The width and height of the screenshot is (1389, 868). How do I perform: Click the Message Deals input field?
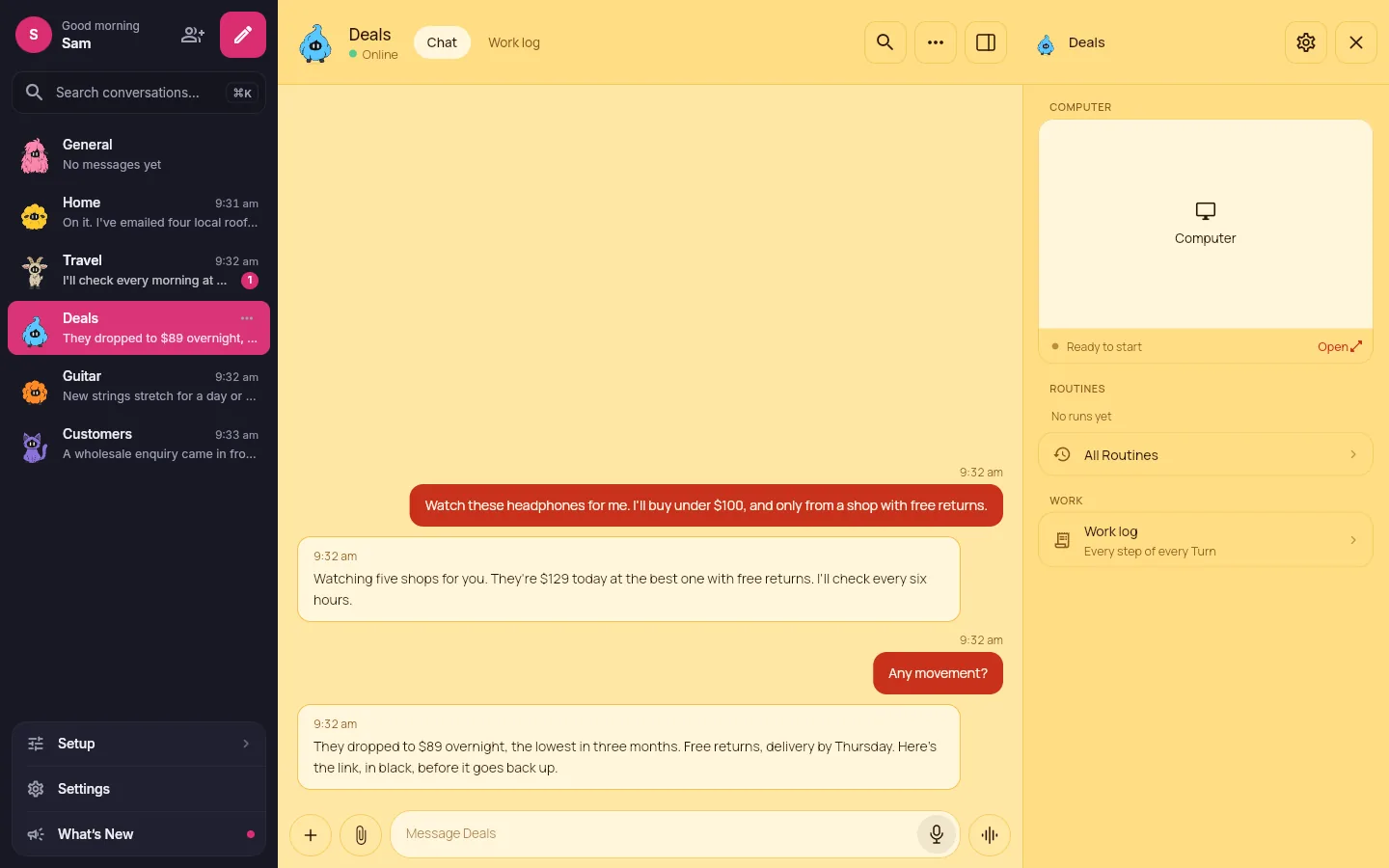click(675, 834)
